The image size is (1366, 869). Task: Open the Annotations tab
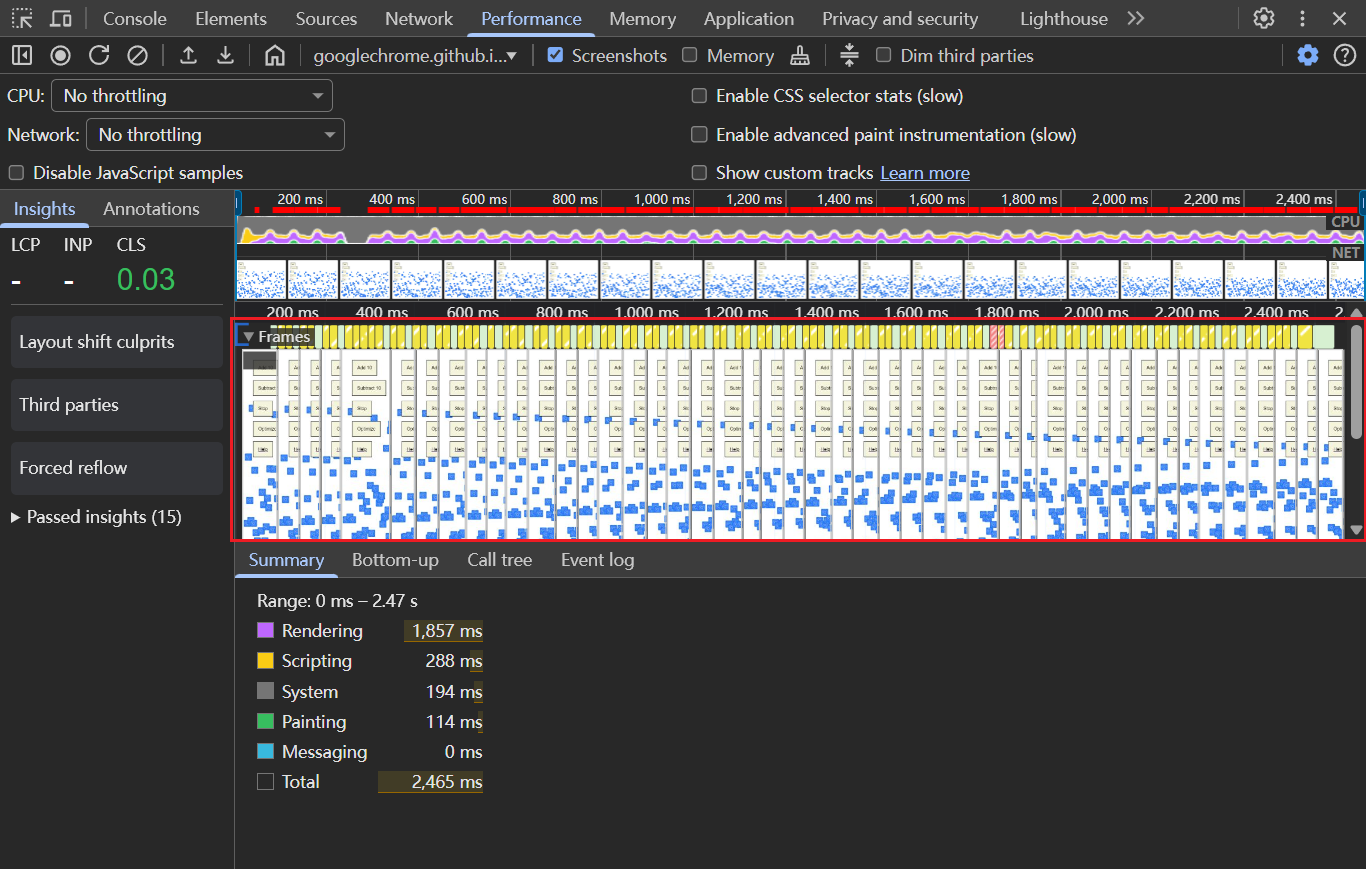tap(151, 209)
